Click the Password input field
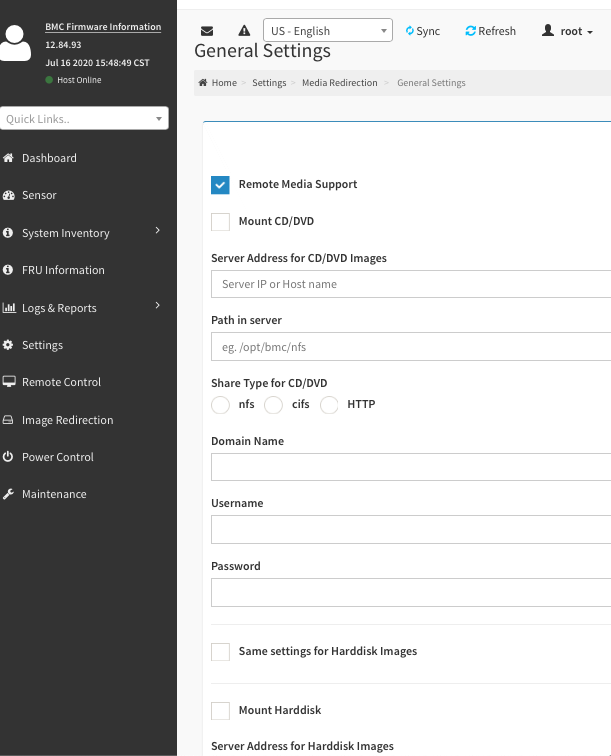 click(x=411, y=593)
